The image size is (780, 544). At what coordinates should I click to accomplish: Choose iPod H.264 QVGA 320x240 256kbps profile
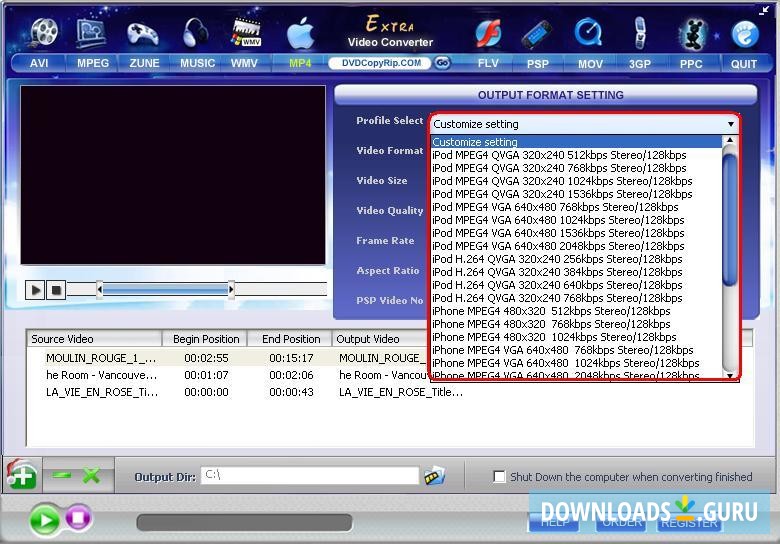point(577,259)
